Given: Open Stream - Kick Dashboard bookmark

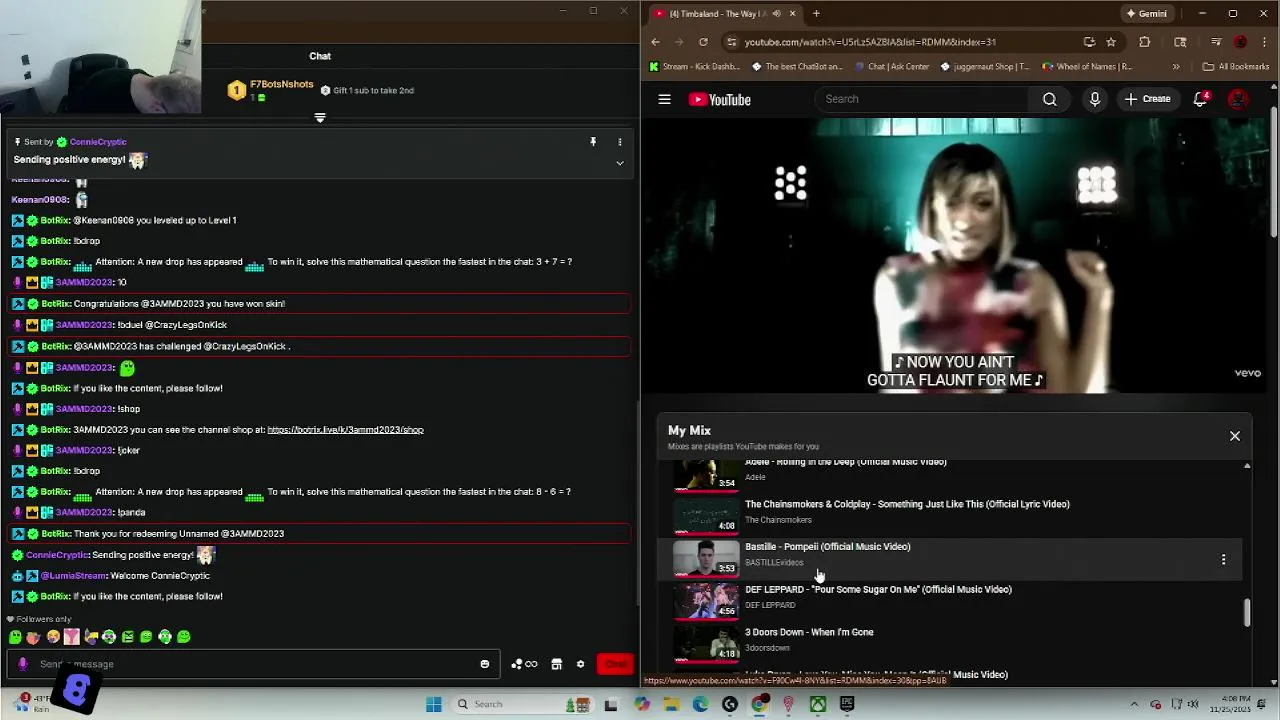Looking at the screenshot, I should tap(693, 67).
